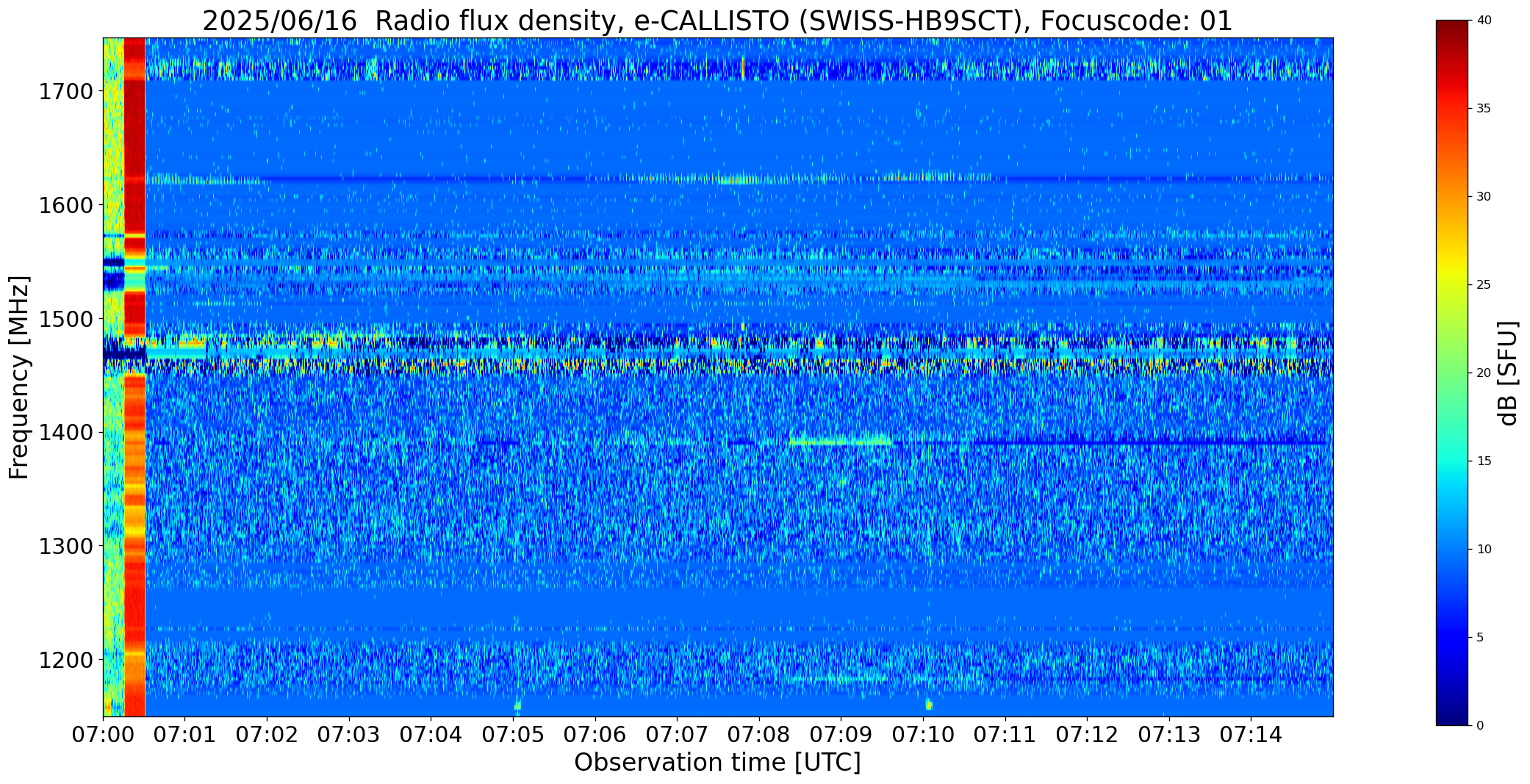The width and height of the screenshot is (1530, 784).
Task: Click the 1700 frequency tick label
Action: 65,92
